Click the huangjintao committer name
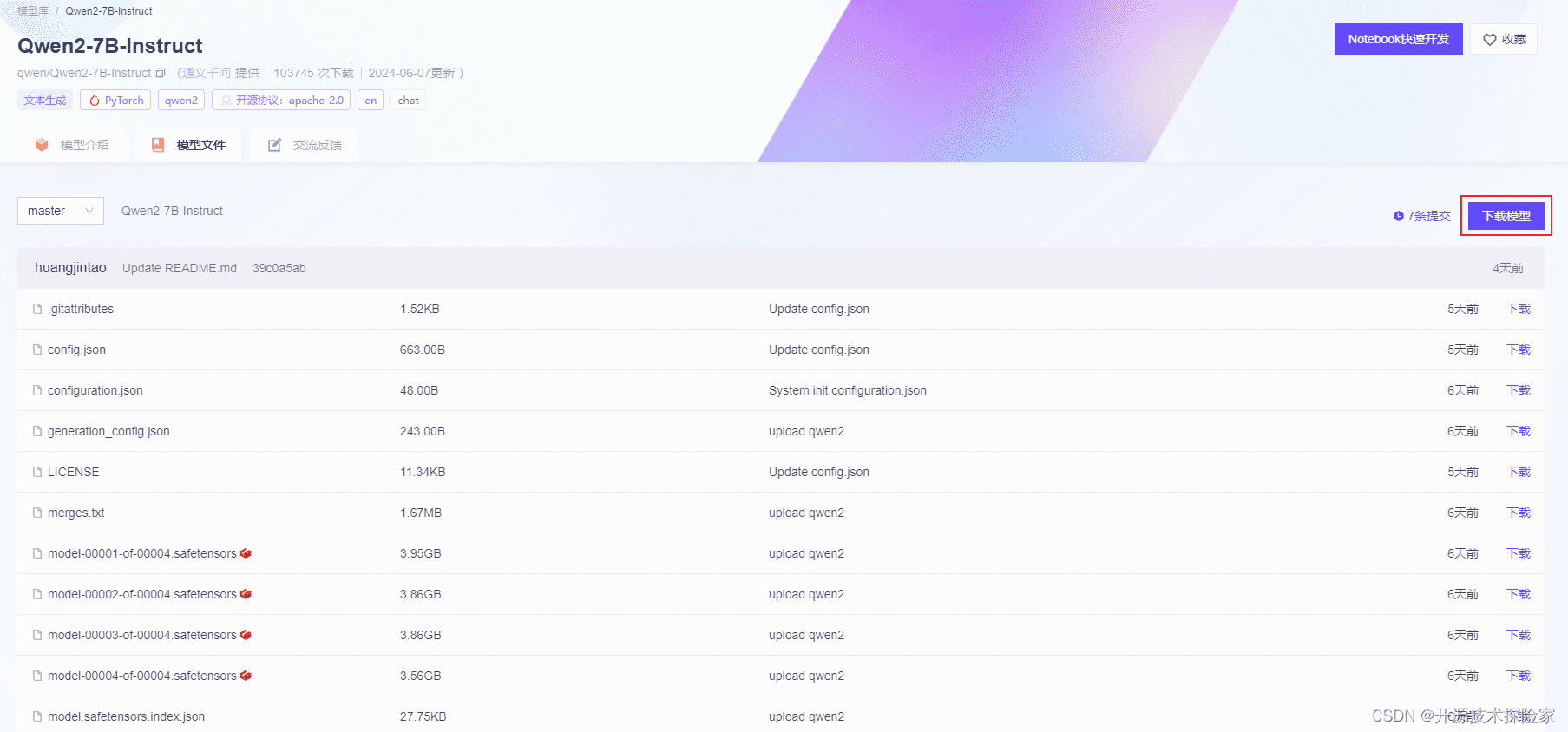 point(70,268)
